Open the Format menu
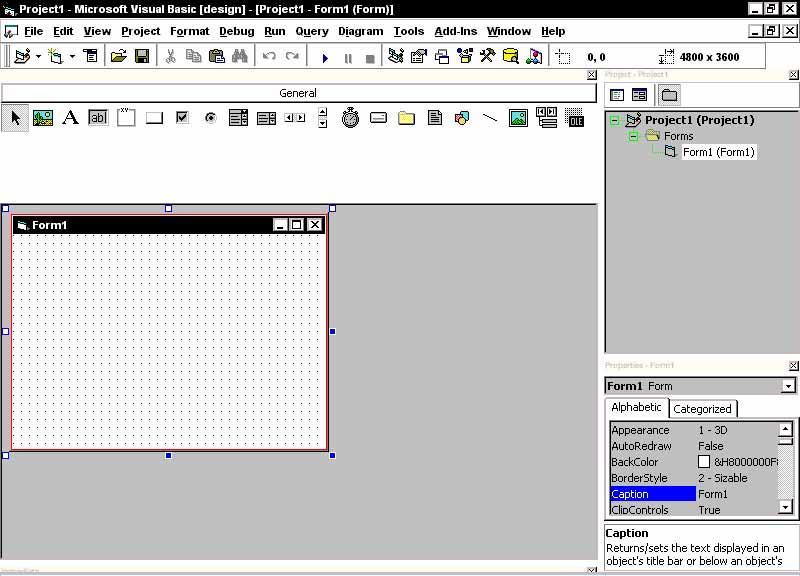The height and width of the screenshot is (576, 800). (190, 31)
